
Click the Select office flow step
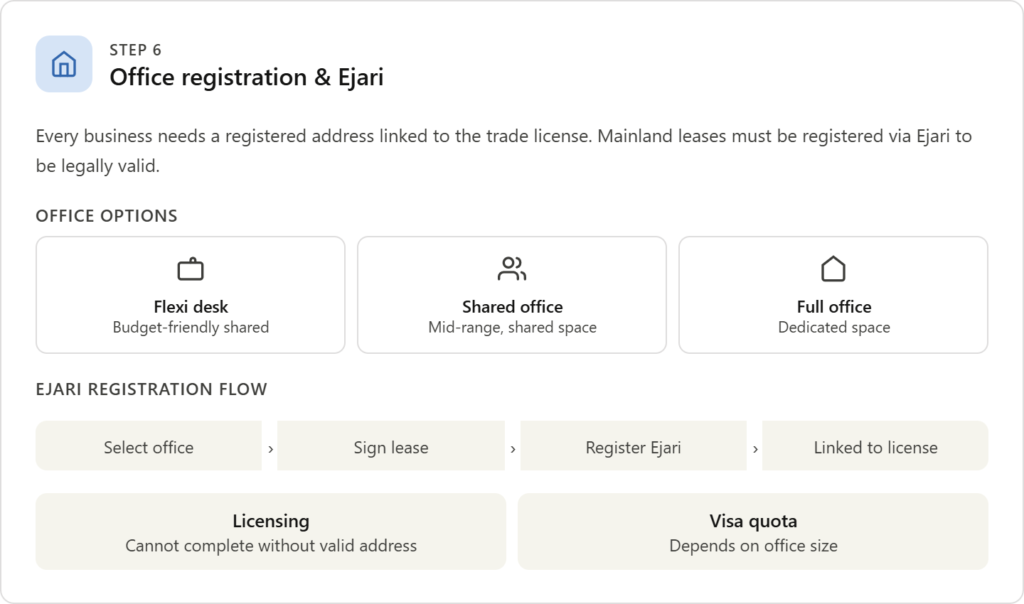coord(149,447)
